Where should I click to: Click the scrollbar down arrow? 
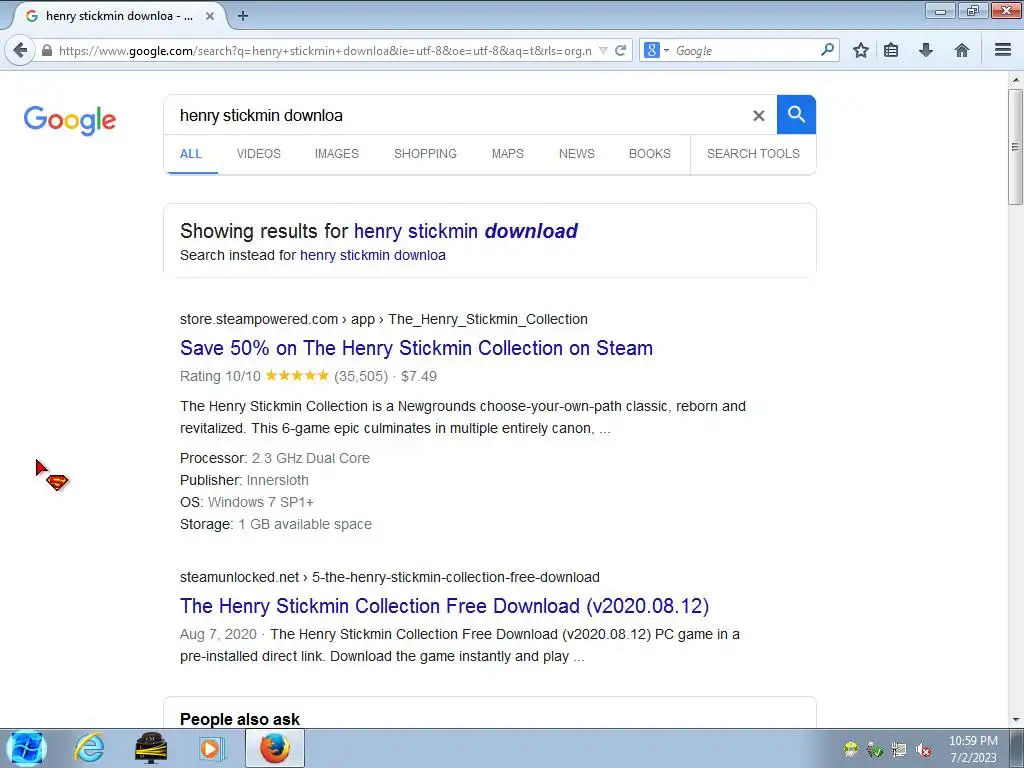[x=1016, y=720]
